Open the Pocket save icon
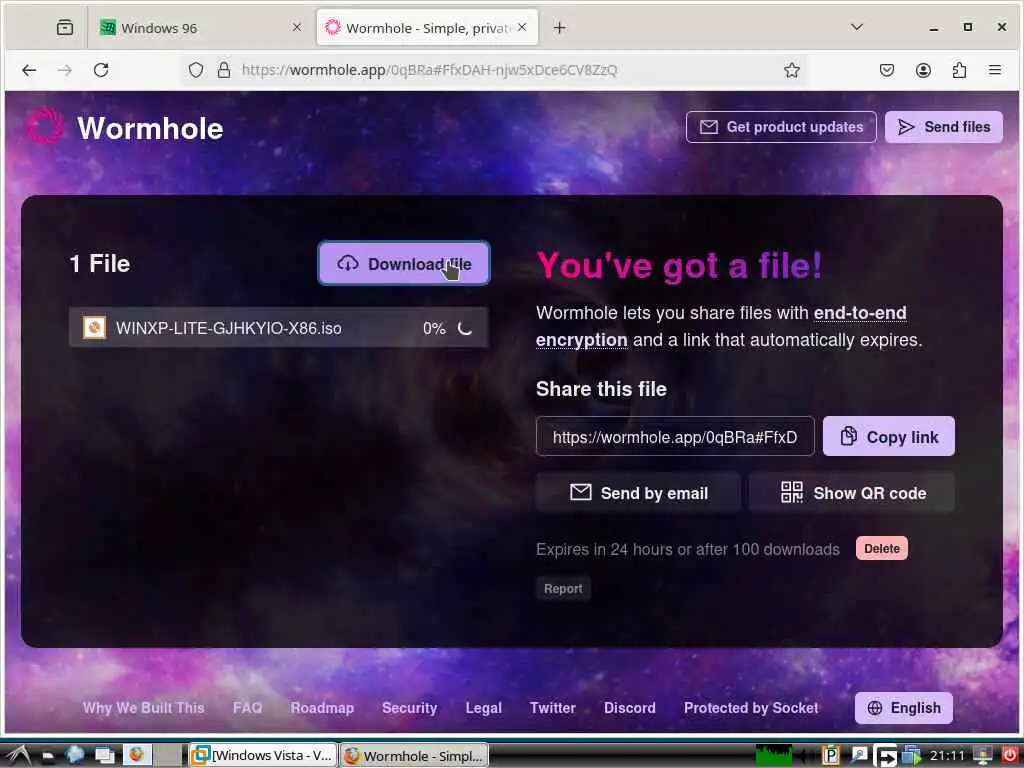Viewport: 1024px width, 768px height. [x=886, y=70]
